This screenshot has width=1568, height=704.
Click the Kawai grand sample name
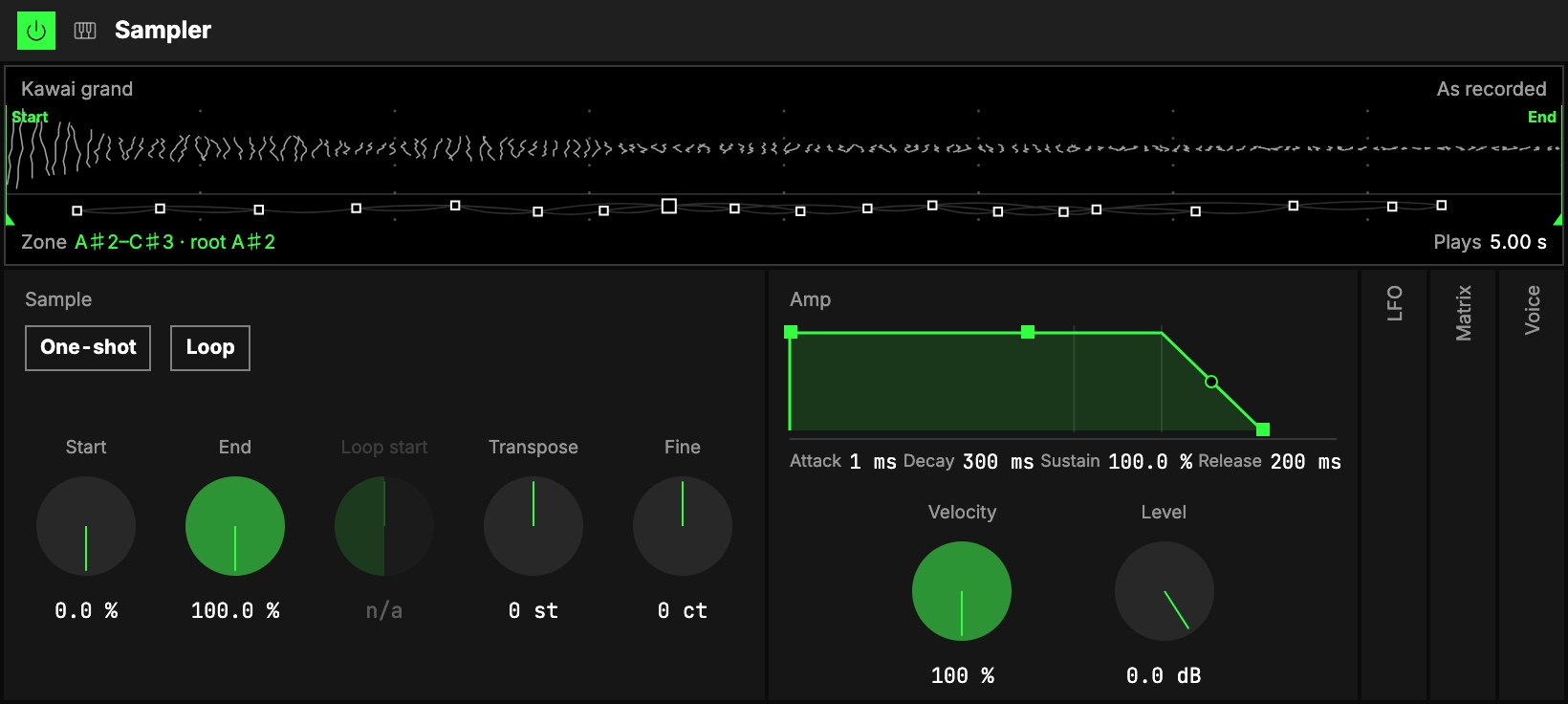(x=77, y=89)
